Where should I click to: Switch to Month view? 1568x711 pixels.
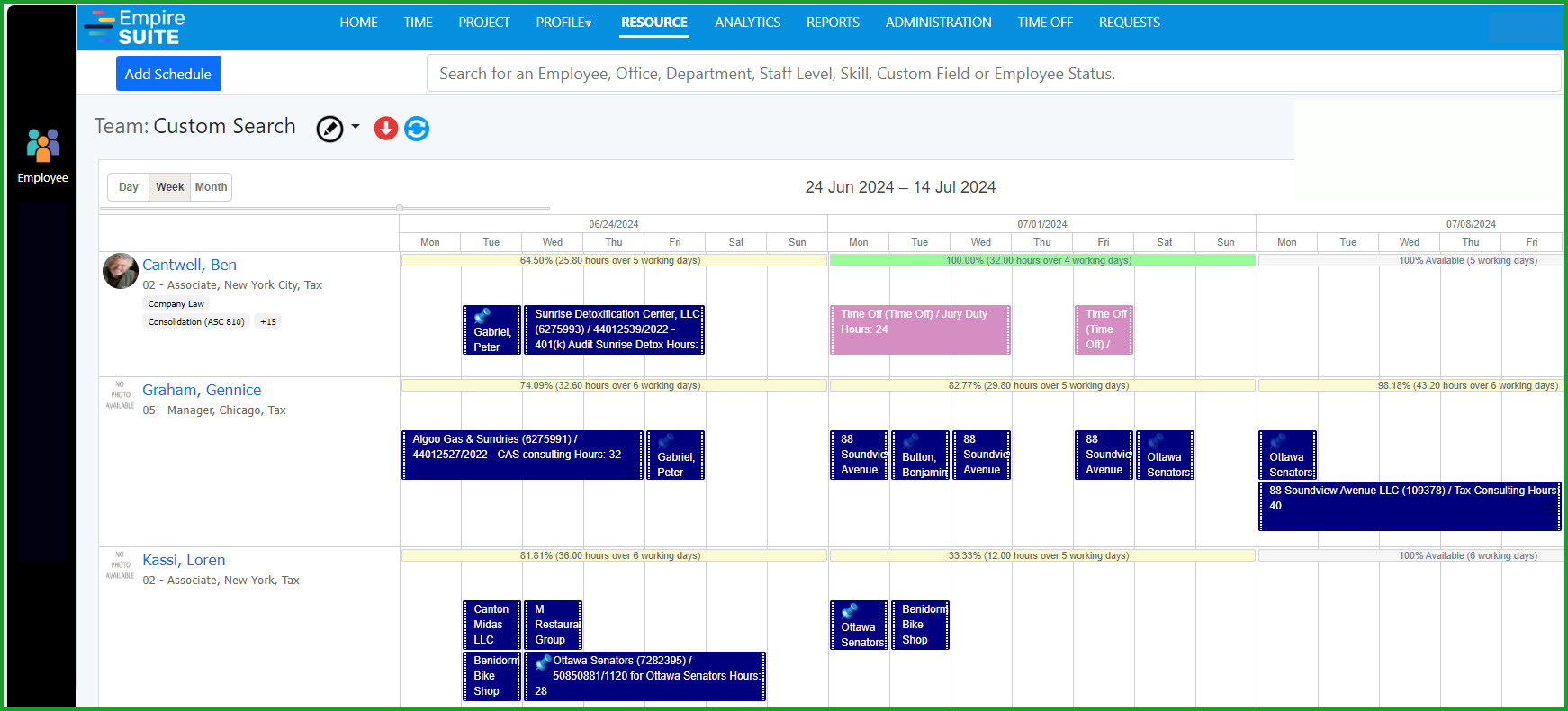tap(211, 187)
